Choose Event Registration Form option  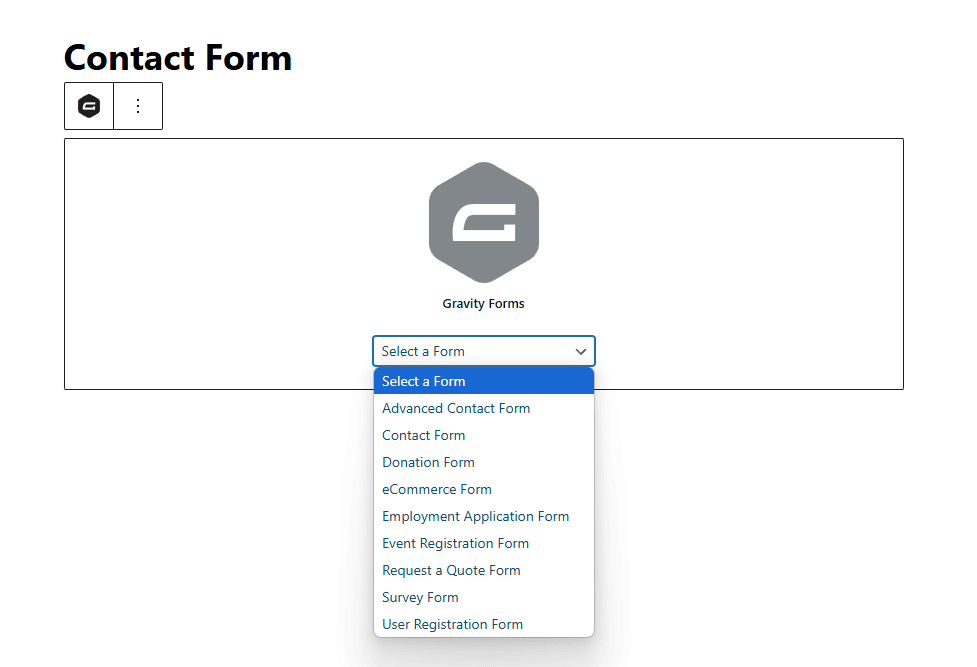484,543
